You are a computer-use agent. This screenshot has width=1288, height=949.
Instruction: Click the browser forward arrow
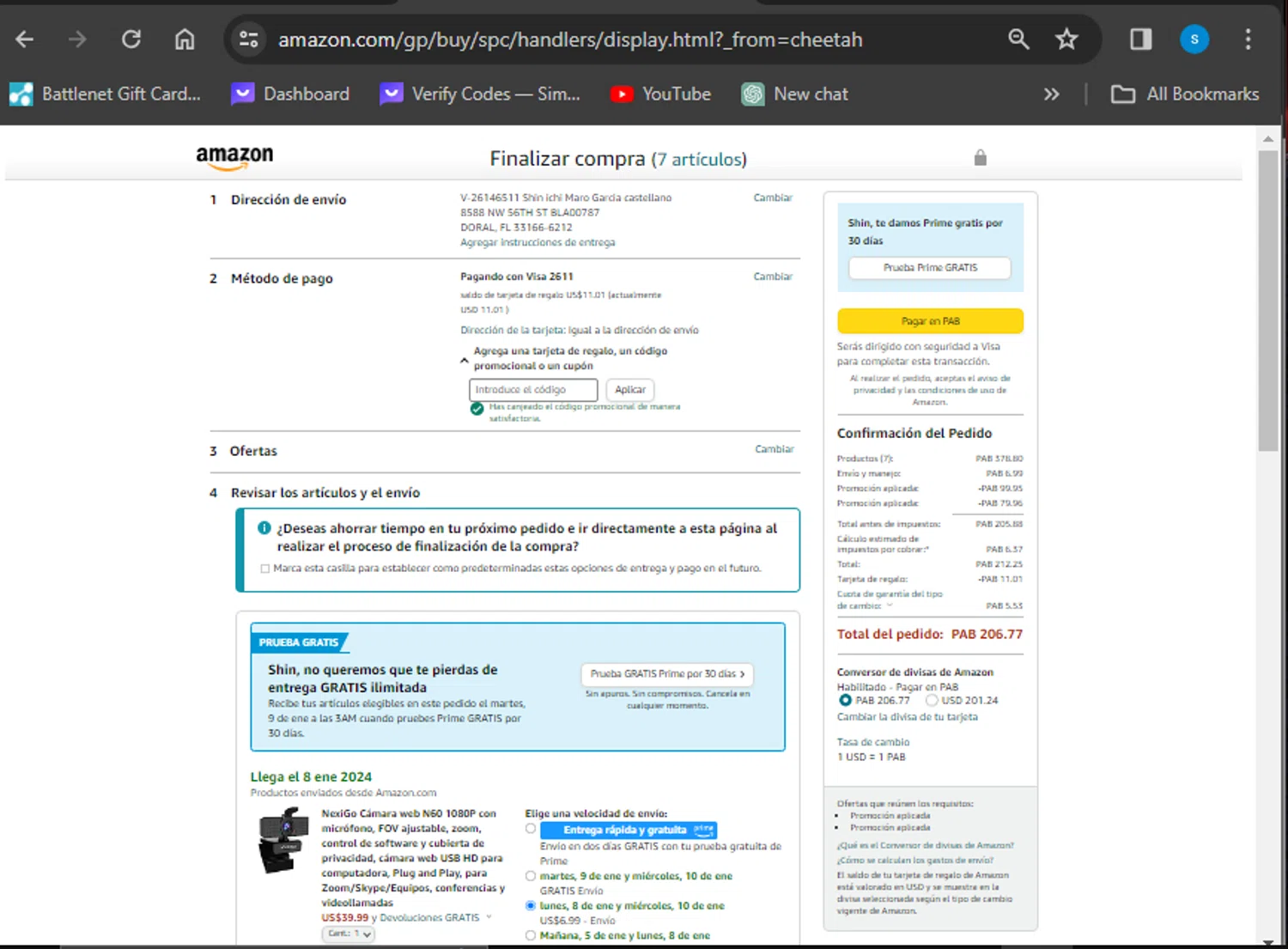[x=77, y=40]
